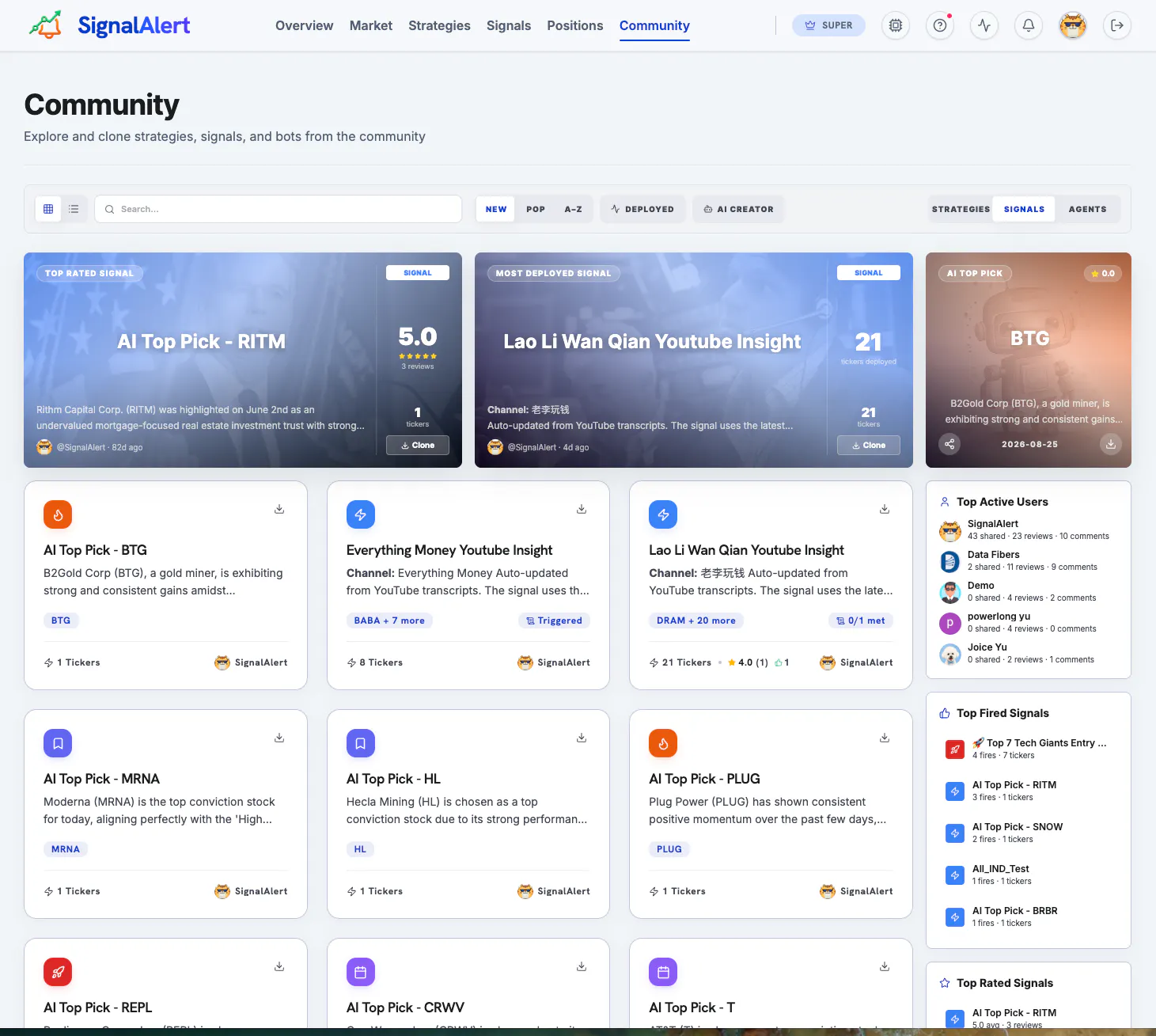This screenshot has width=1156, height=1036.
Task: Download the BTG AI top pick banner
Action: click(1111, 444)
